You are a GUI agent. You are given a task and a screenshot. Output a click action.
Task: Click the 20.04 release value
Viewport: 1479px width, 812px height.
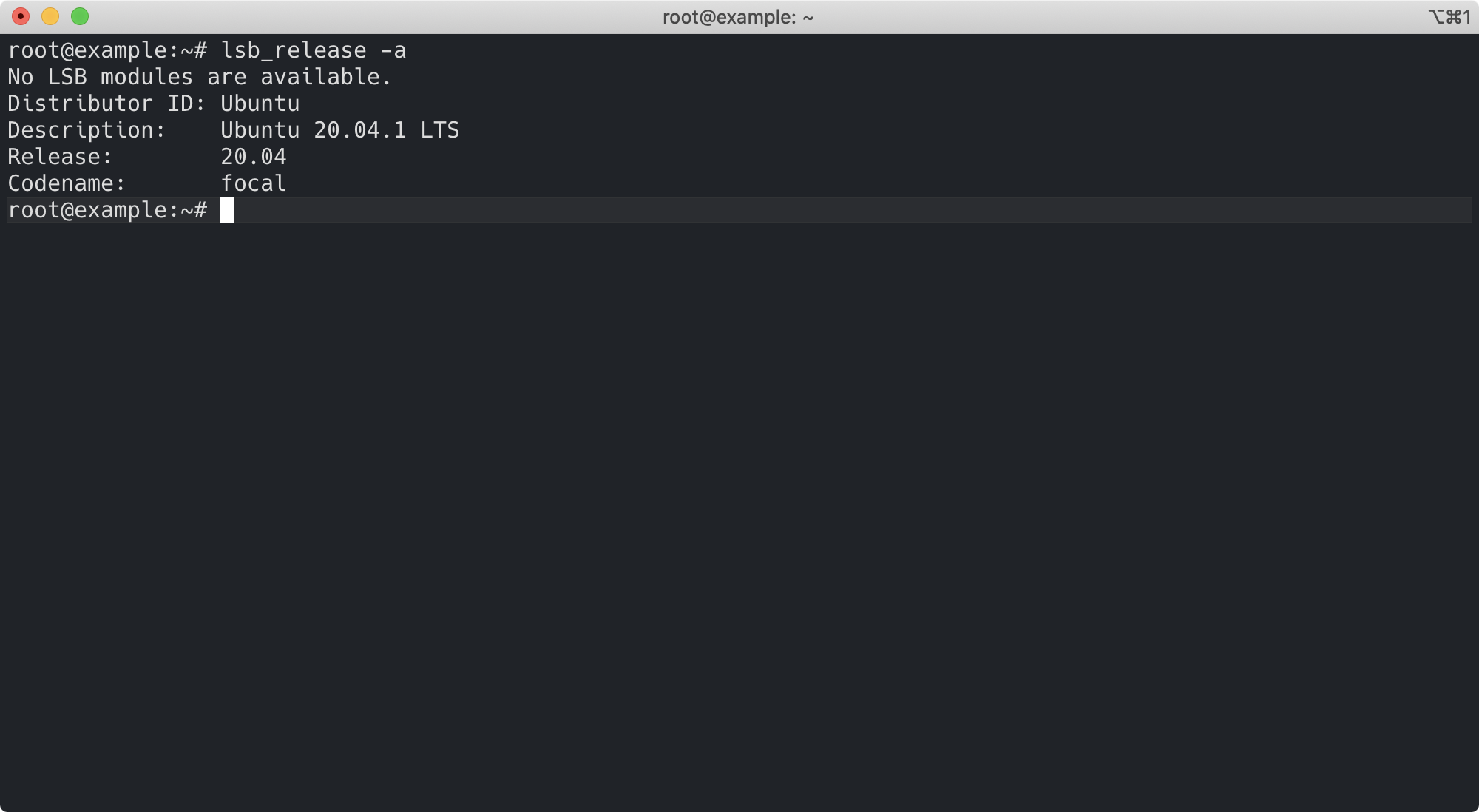(253, 157)
